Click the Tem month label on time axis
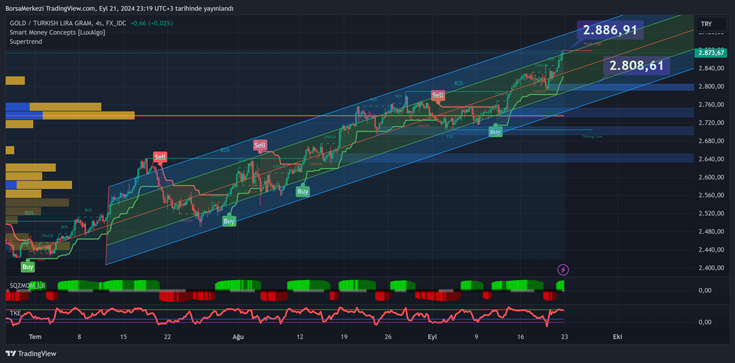735x363 pixels. [x=34, y=337]
